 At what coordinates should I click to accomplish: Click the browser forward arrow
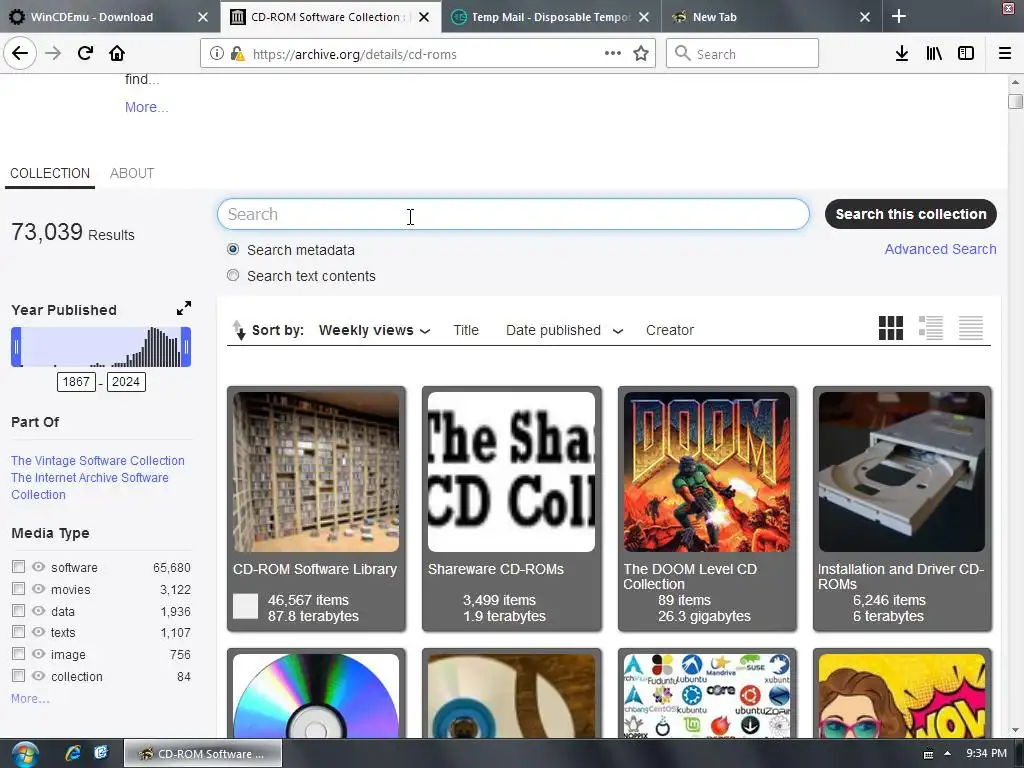click(x=53, y=54)
